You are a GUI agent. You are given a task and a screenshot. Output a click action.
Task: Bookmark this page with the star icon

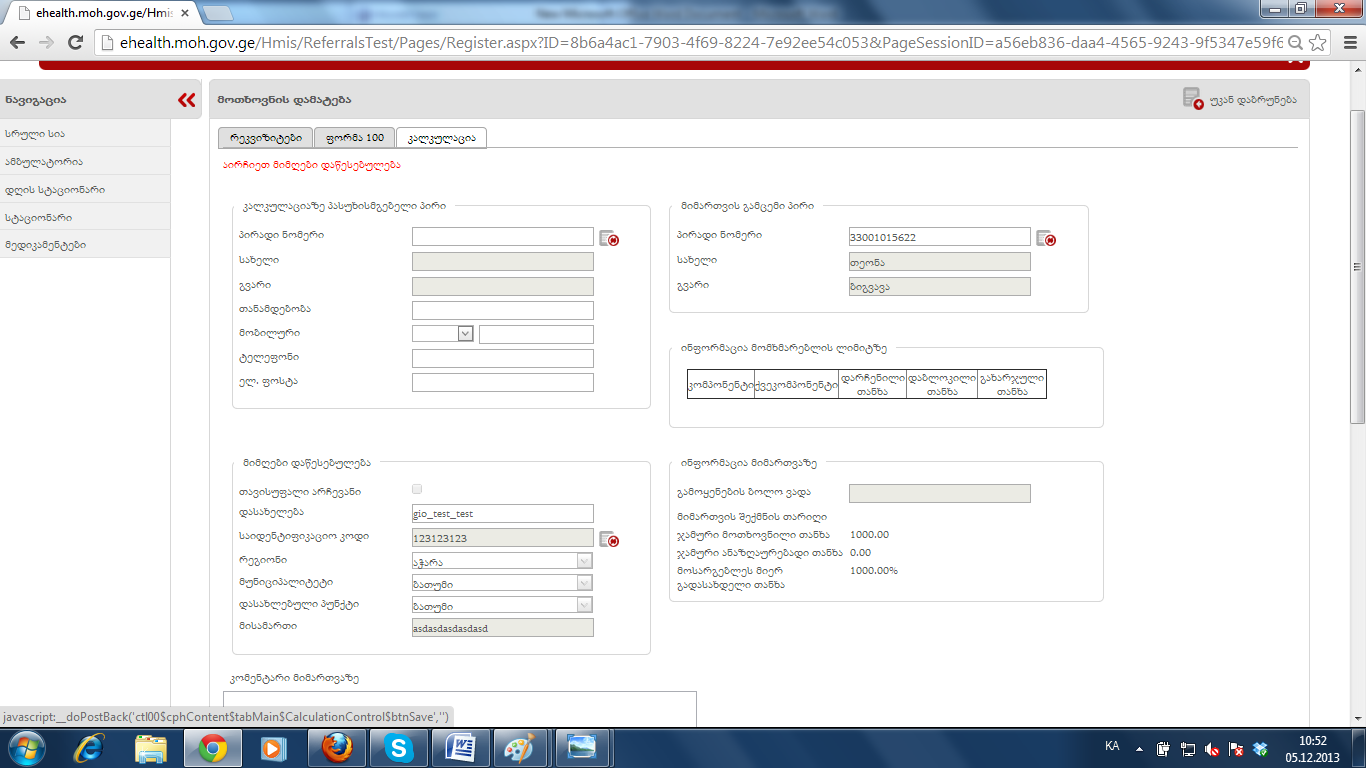point(1318,43)
